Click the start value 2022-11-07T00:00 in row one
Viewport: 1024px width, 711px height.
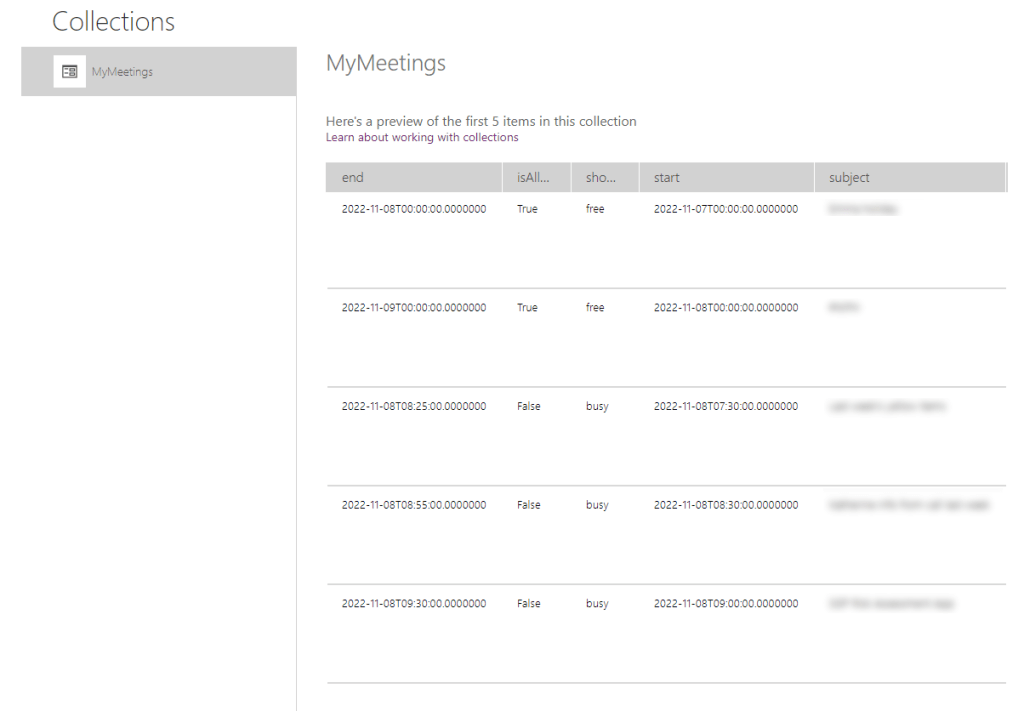(x=727, y=208)
